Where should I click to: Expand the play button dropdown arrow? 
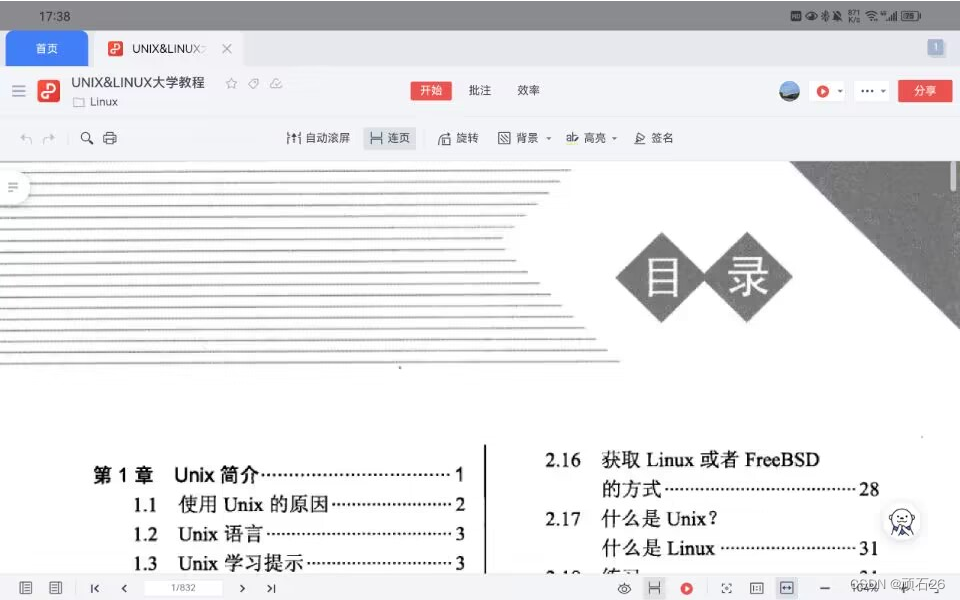tap(840, 91)
